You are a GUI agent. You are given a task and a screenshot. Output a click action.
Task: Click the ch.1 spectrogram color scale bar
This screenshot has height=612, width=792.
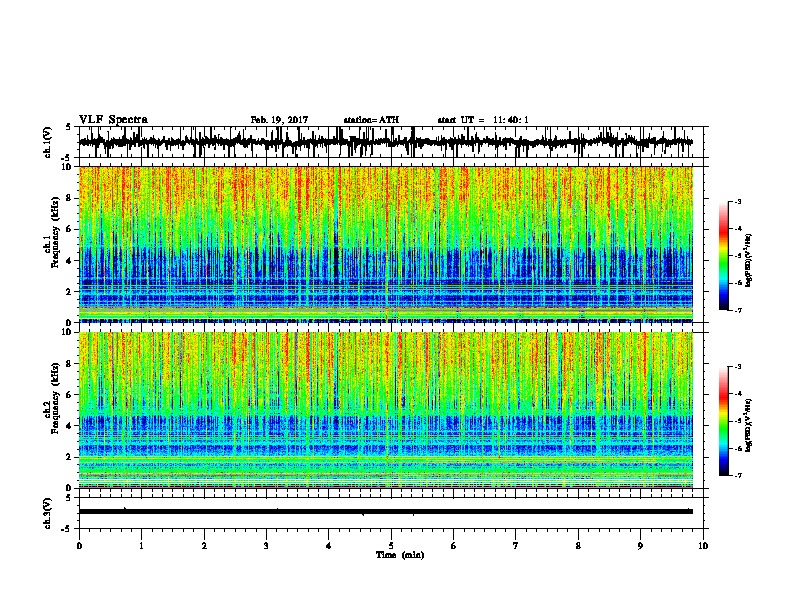click(724, 256)
